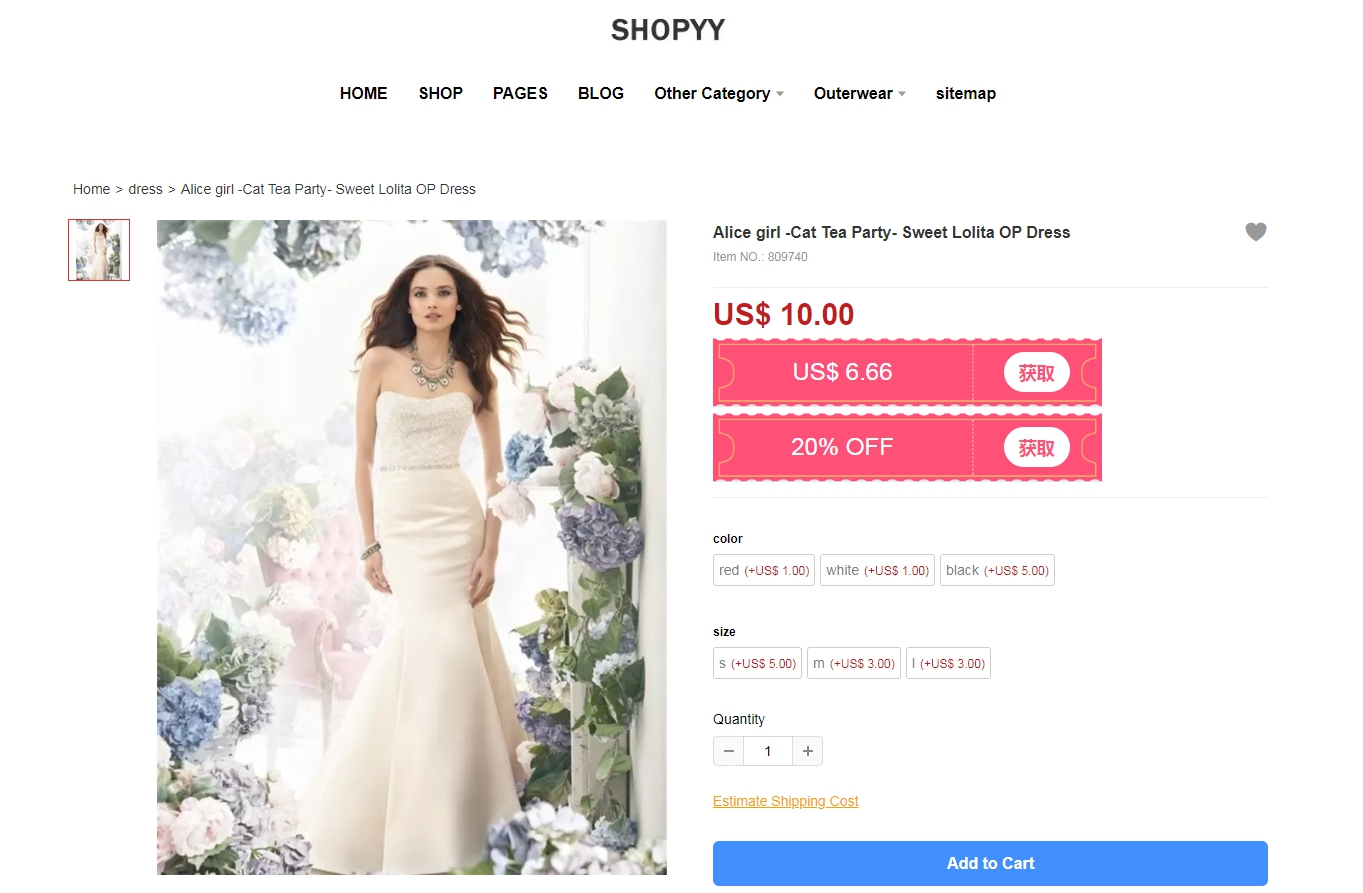Image resolution: width=1363 pixels, height=893 pixels.
Task: Pick size m option
Action: (854, 663)
